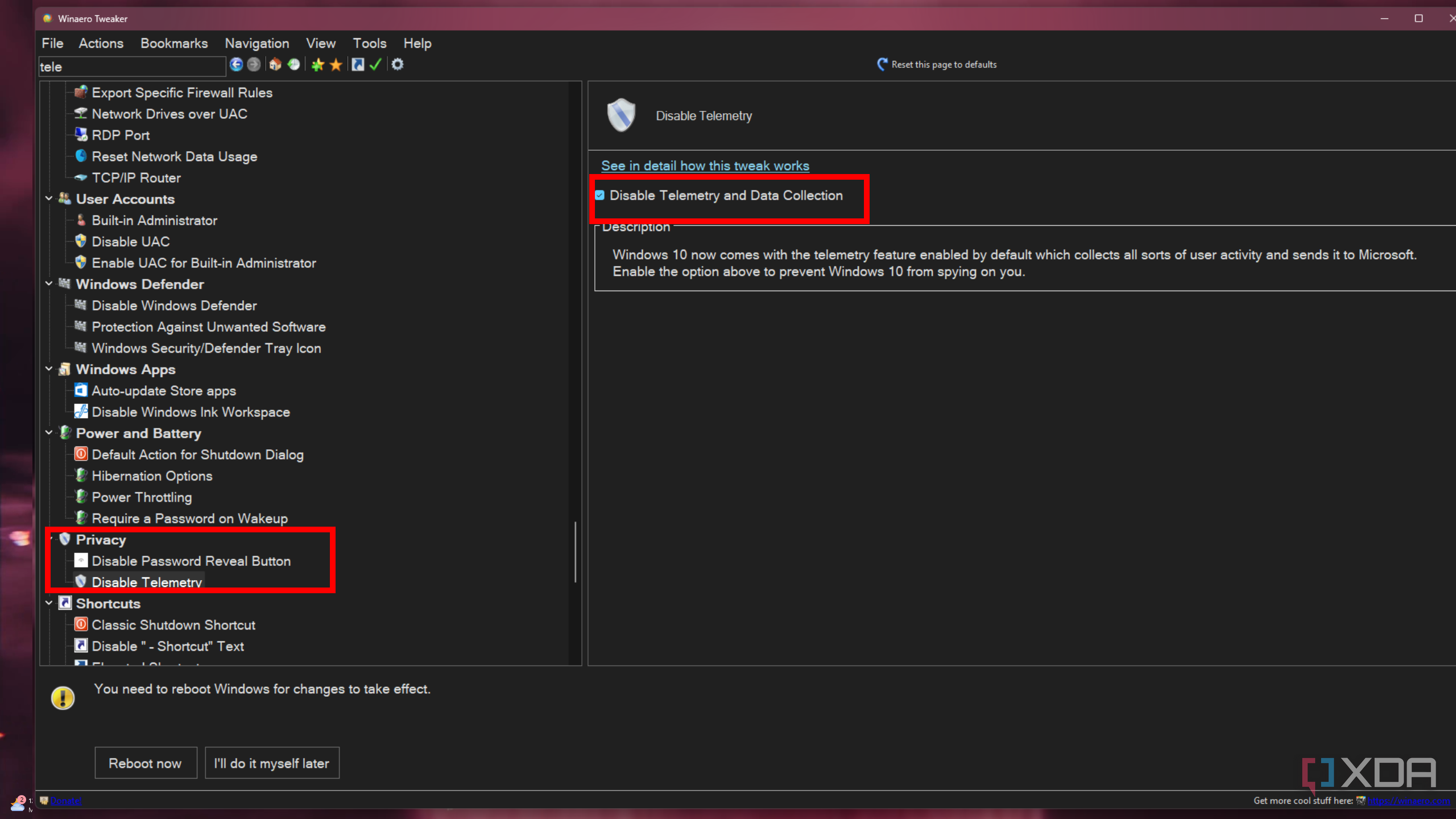Viewport: 1456px width, 819px height.
Task: Open bookmarks via the orange star icon
Action: (x=336, y=65)
